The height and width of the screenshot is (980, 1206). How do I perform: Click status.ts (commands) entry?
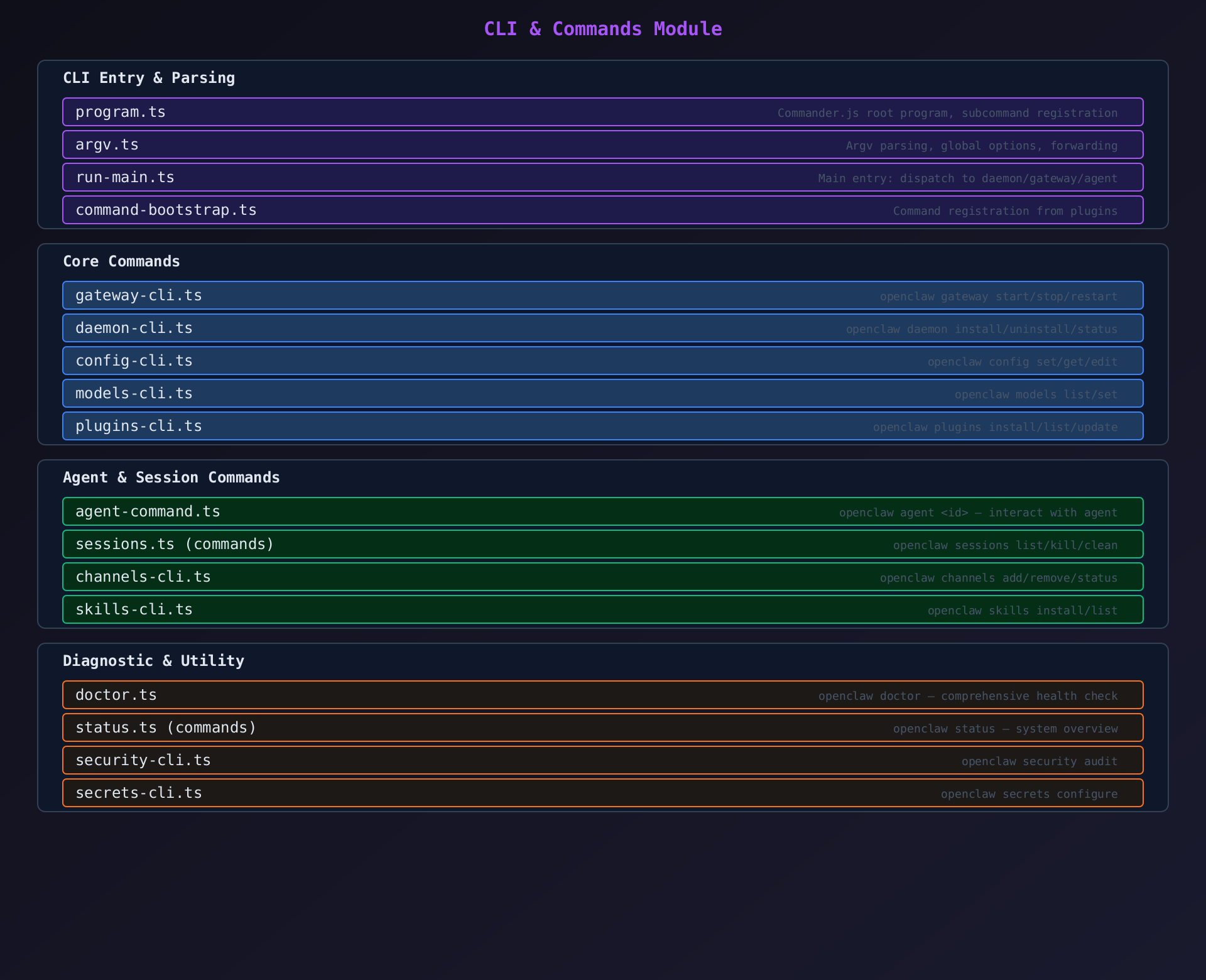602,727
